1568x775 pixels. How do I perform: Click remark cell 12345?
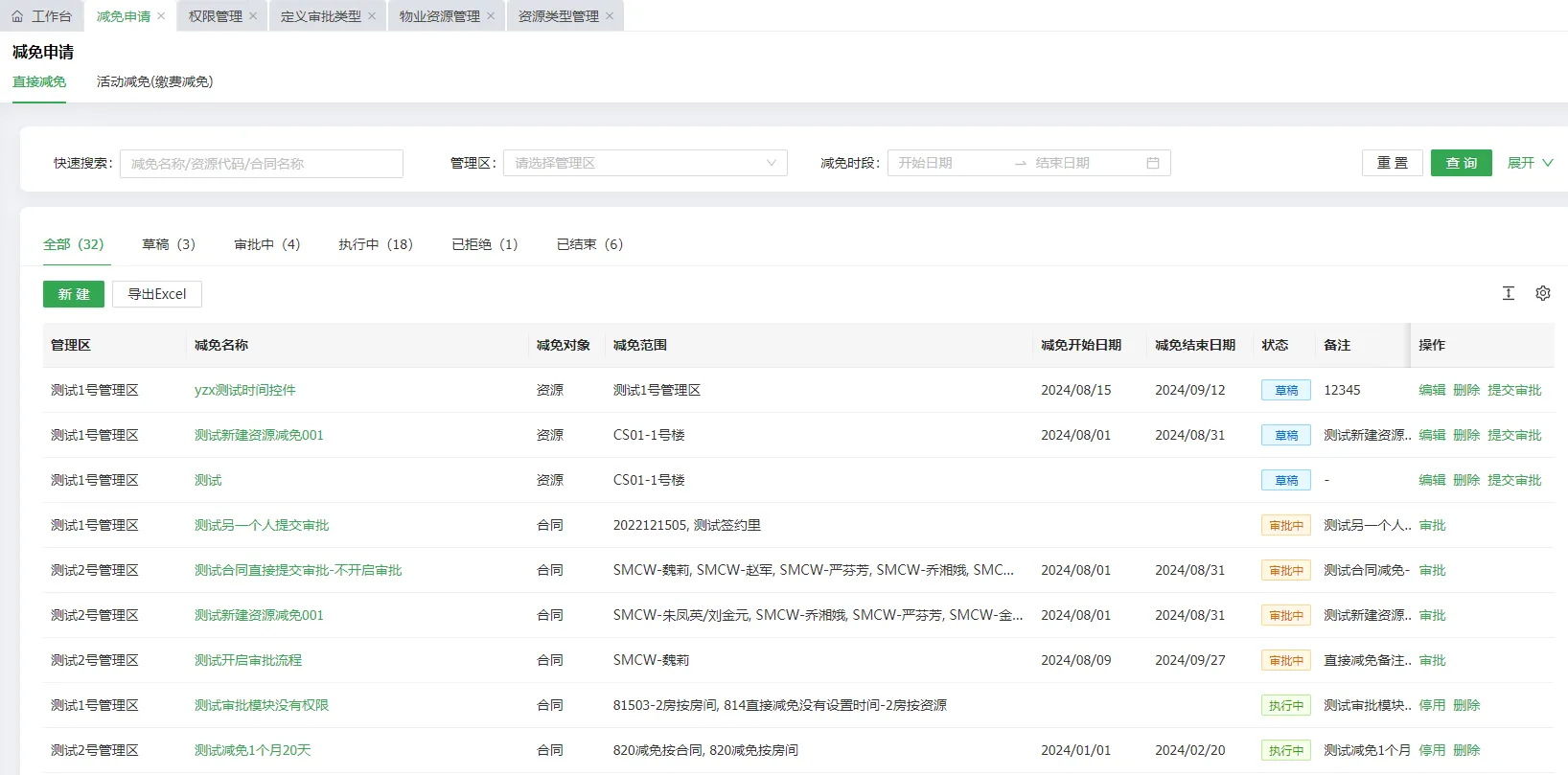point(1342,390)
